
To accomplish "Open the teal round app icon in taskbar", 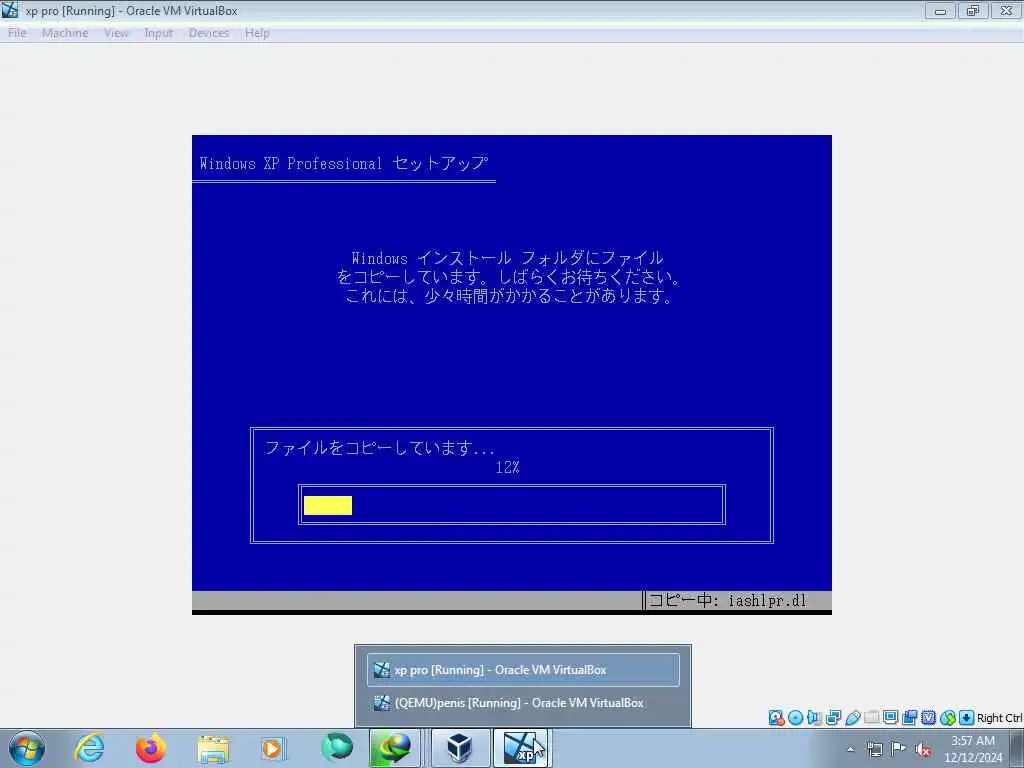I will 336,748.
